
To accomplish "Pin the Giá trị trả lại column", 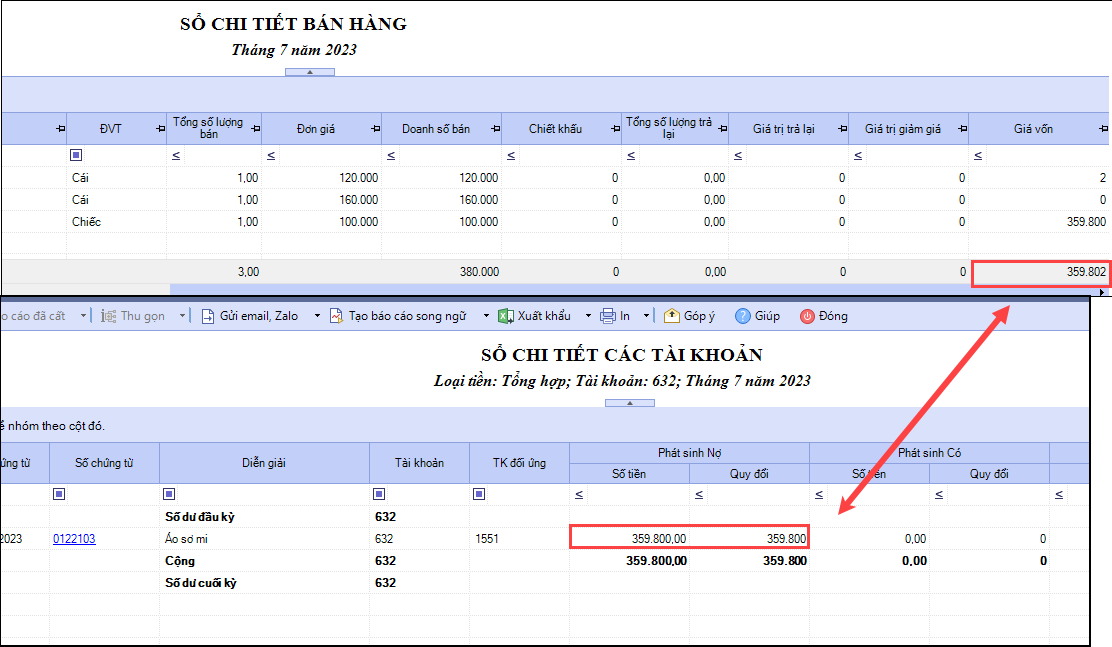I will [x=843, y=129].
